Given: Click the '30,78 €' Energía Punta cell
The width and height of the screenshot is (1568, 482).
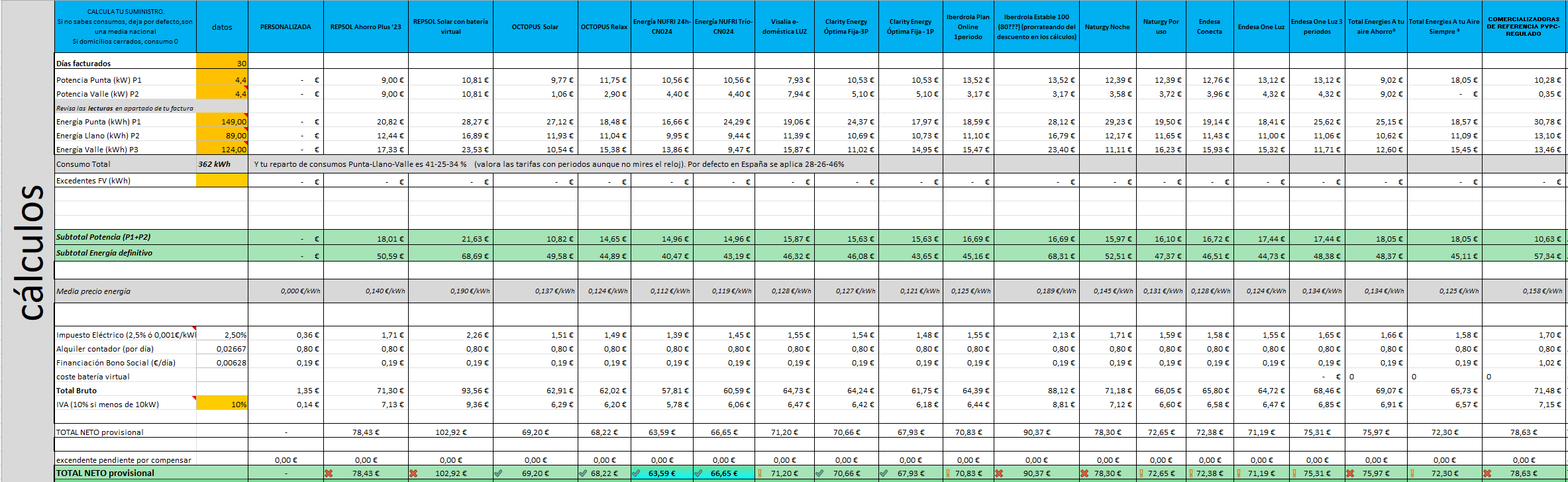Looking at the screenshot, I should pos(1524,121).
